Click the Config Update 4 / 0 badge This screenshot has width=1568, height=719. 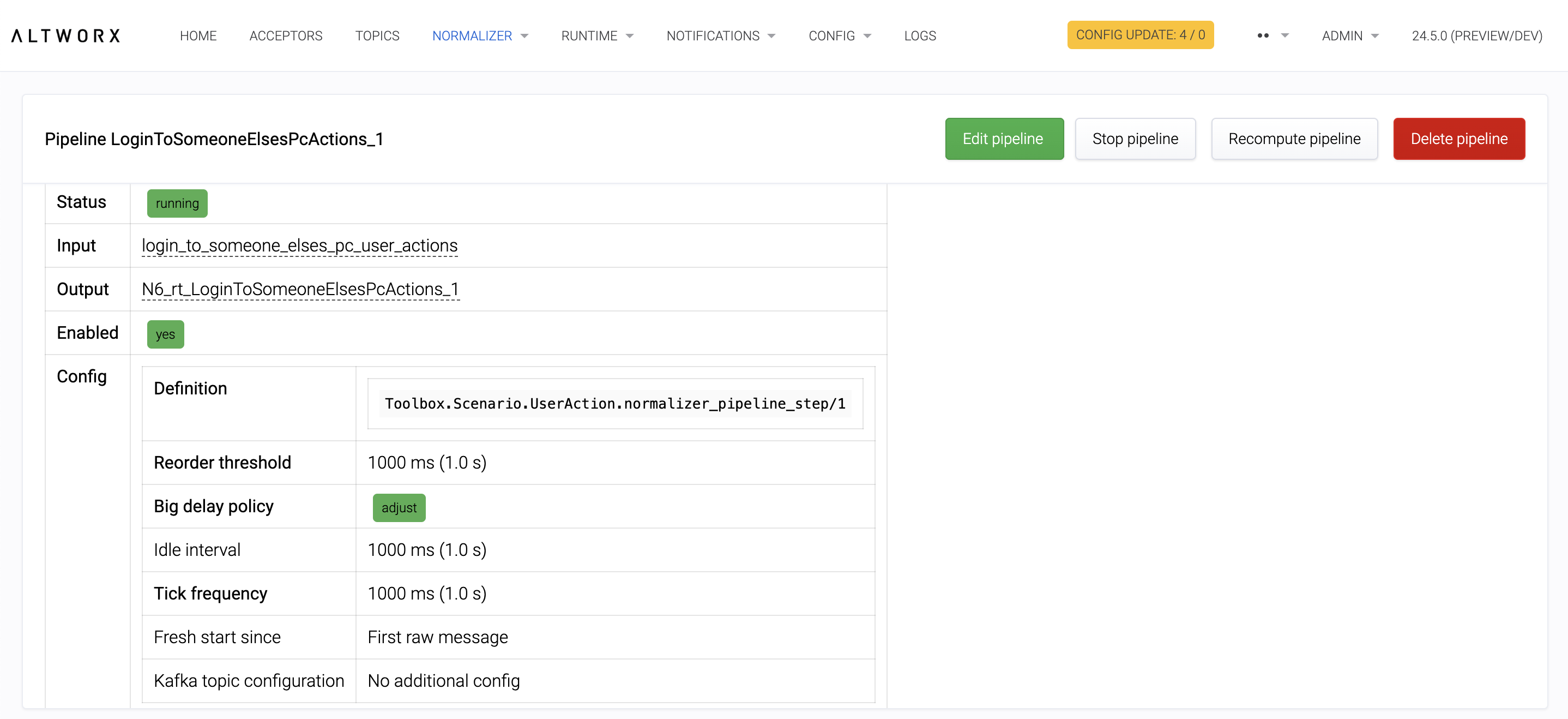pos(1139,35)
